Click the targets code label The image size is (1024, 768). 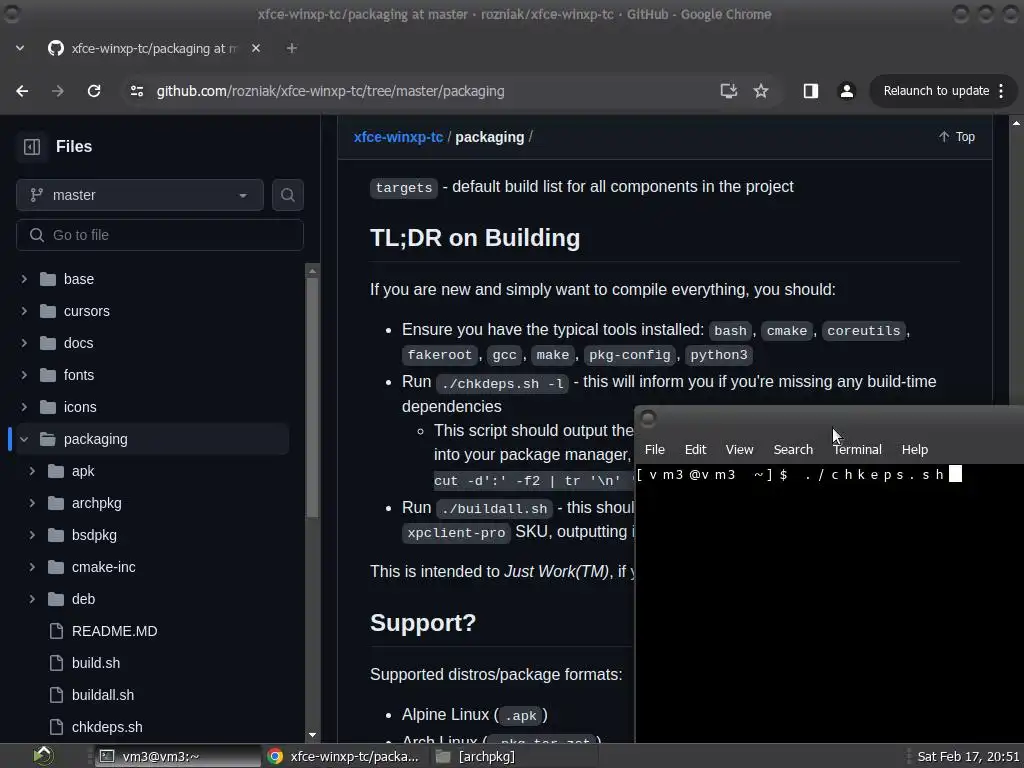[x=404, y=188]
